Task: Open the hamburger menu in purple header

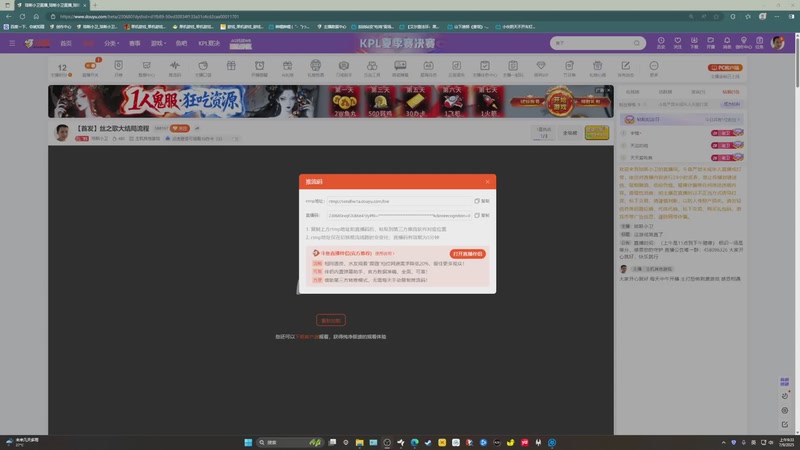Action: (x=12, y=43)
